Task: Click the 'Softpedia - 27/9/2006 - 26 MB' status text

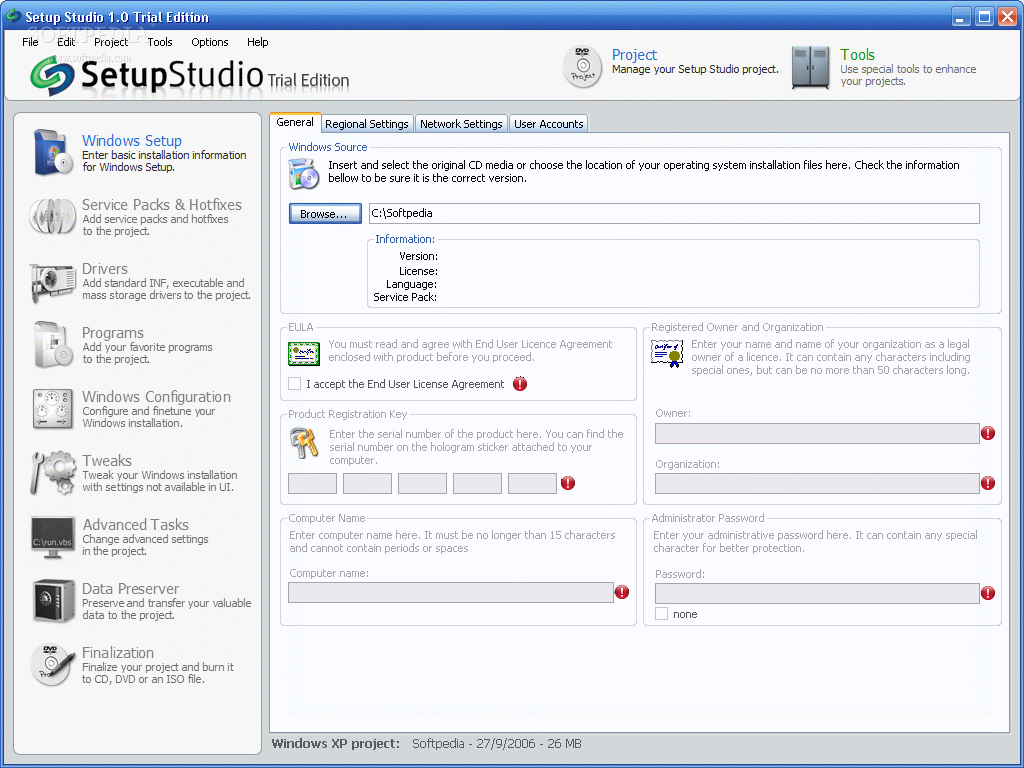Action: [x=496, y=743]
